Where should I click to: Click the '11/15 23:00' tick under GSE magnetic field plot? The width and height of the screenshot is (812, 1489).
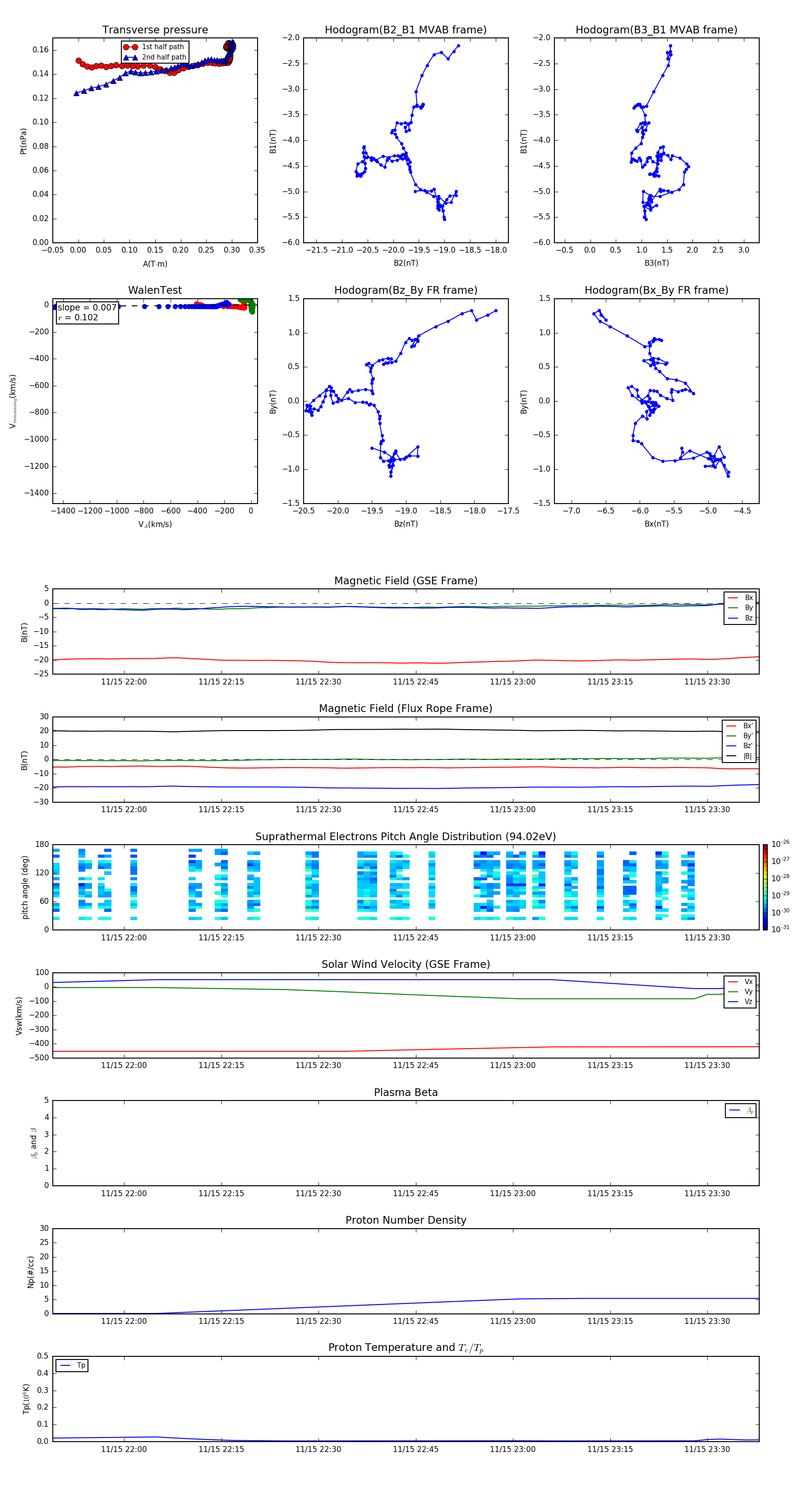click(512, 681)
